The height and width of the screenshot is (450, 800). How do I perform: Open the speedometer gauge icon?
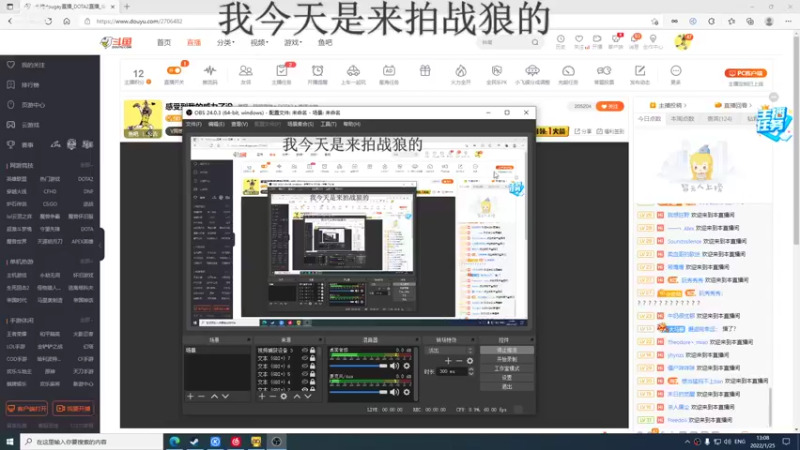coord(568,71)
